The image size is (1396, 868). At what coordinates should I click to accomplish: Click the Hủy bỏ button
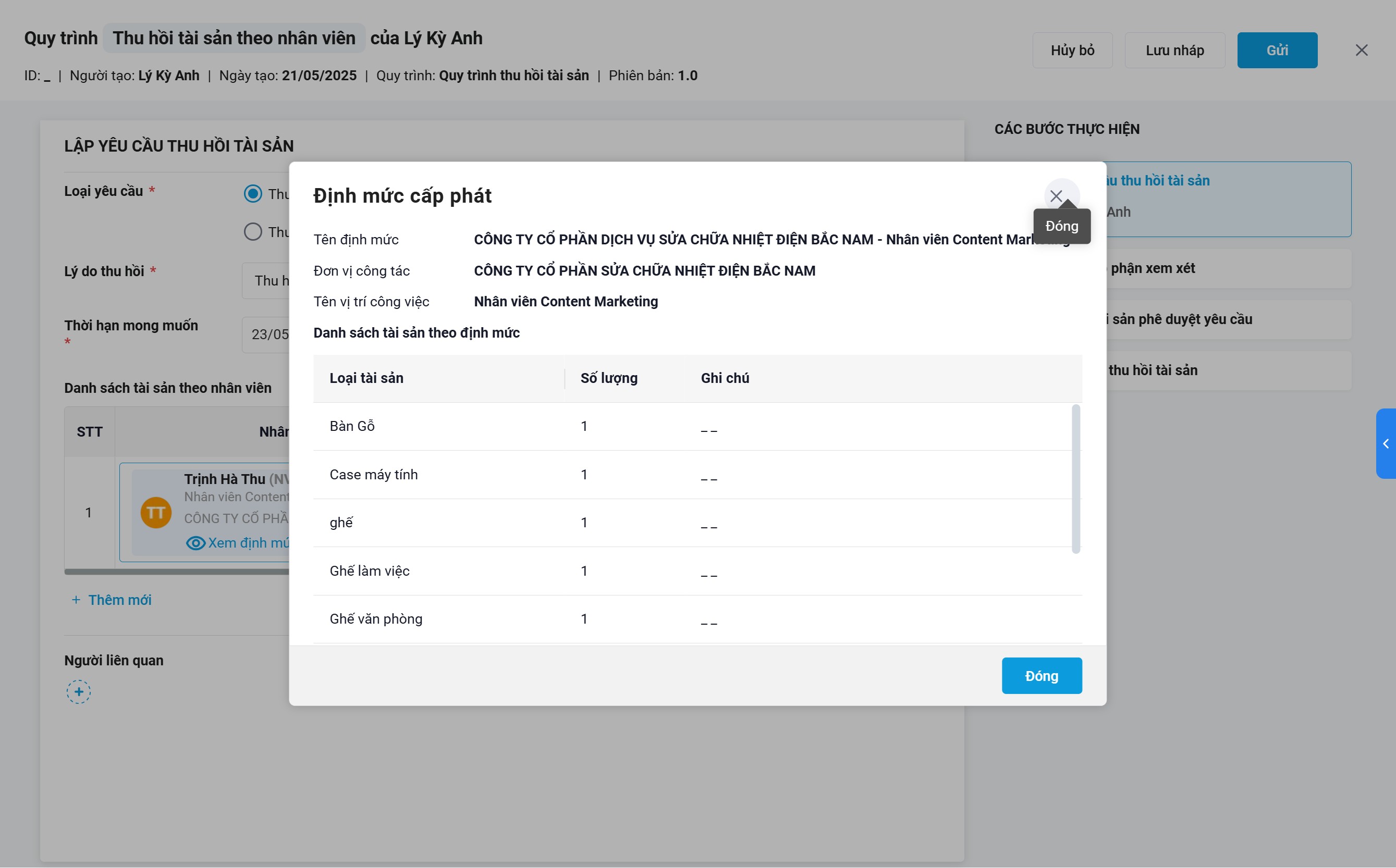[x=1072, y=50]
